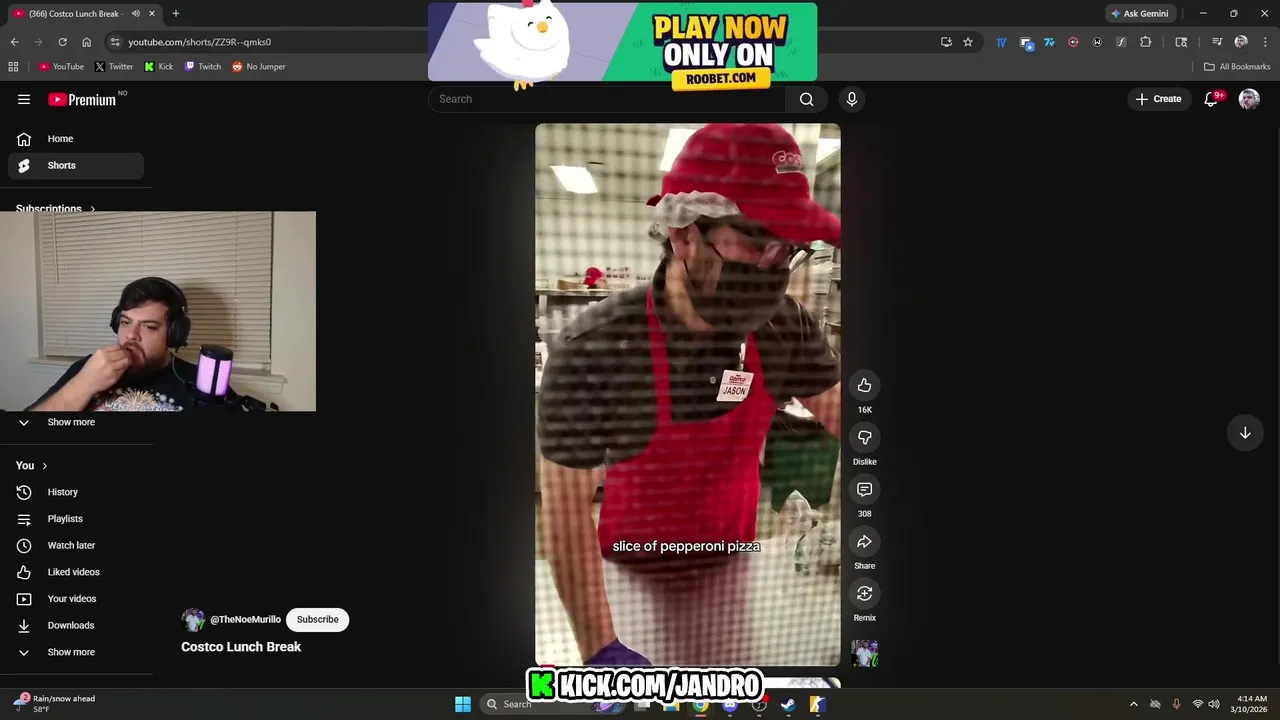Open the YouTube hamburger guide menu
1280x720 pixels.
(x=24, y=99)
